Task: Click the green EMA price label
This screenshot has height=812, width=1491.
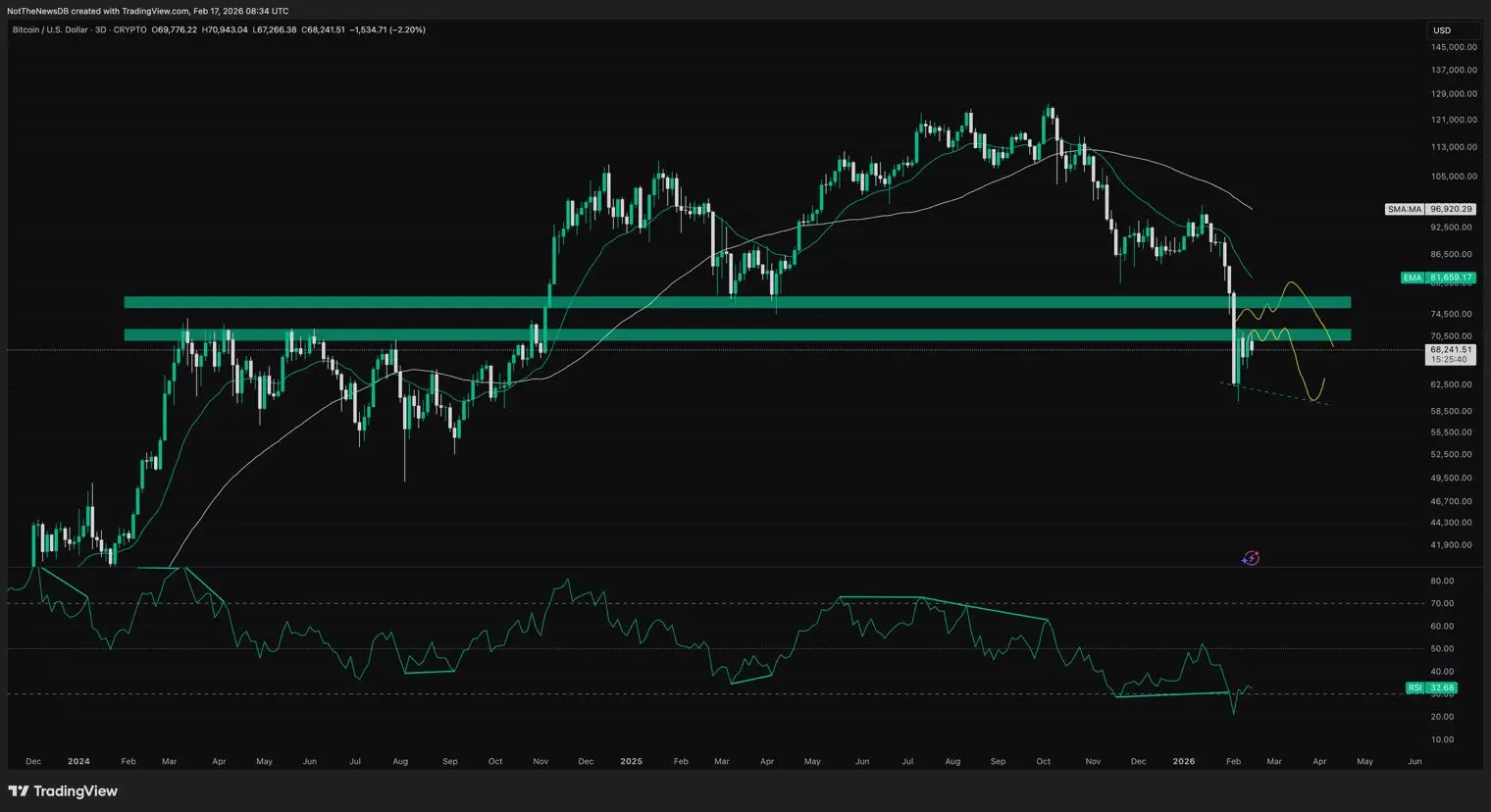Action: (1437, 278)
